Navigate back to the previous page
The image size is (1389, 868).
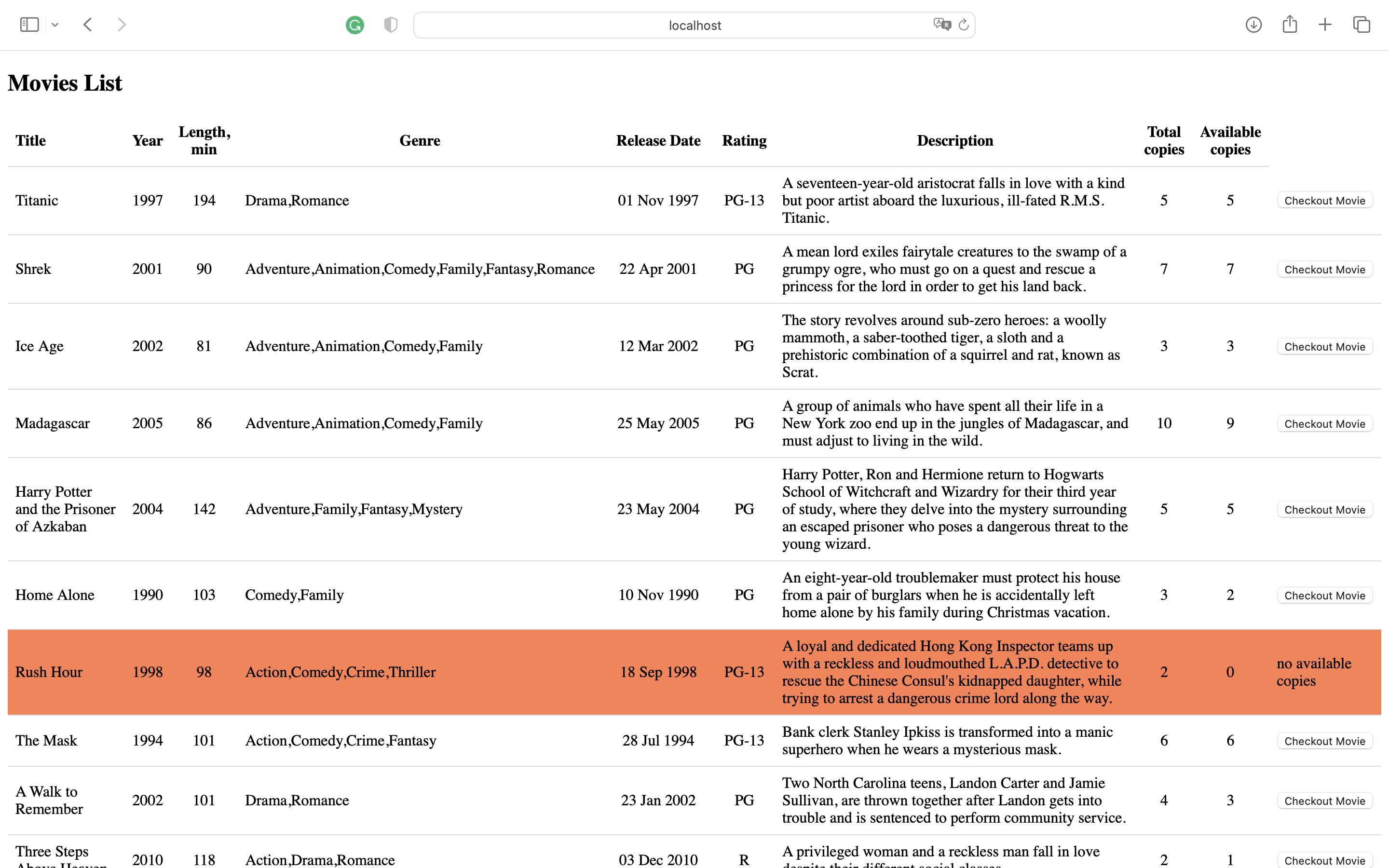point(87,25)
